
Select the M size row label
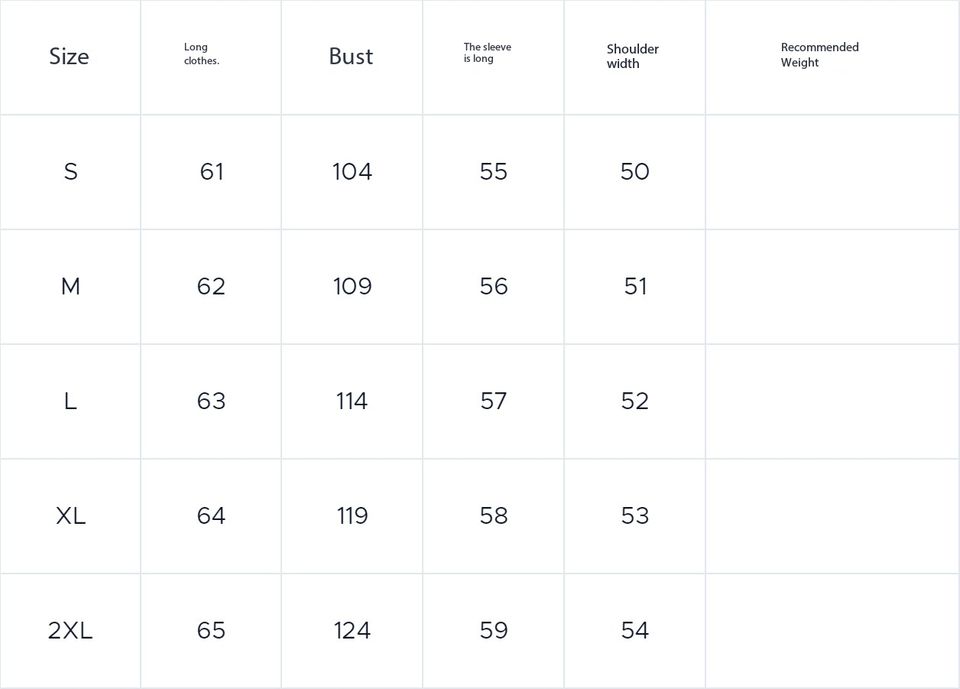coord(70,287)
